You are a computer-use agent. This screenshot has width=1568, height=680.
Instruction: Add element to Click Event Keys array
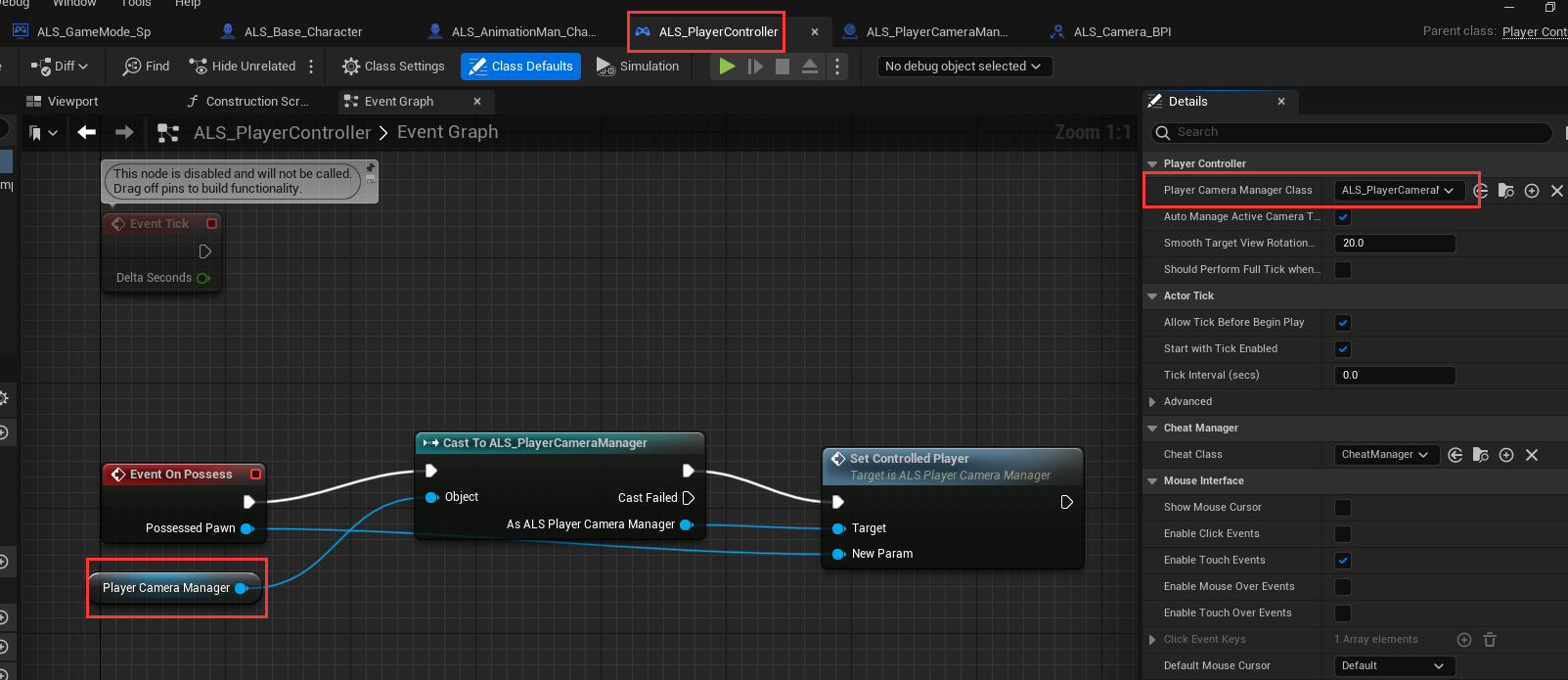pyautogui.click(x=1464, y=640)
